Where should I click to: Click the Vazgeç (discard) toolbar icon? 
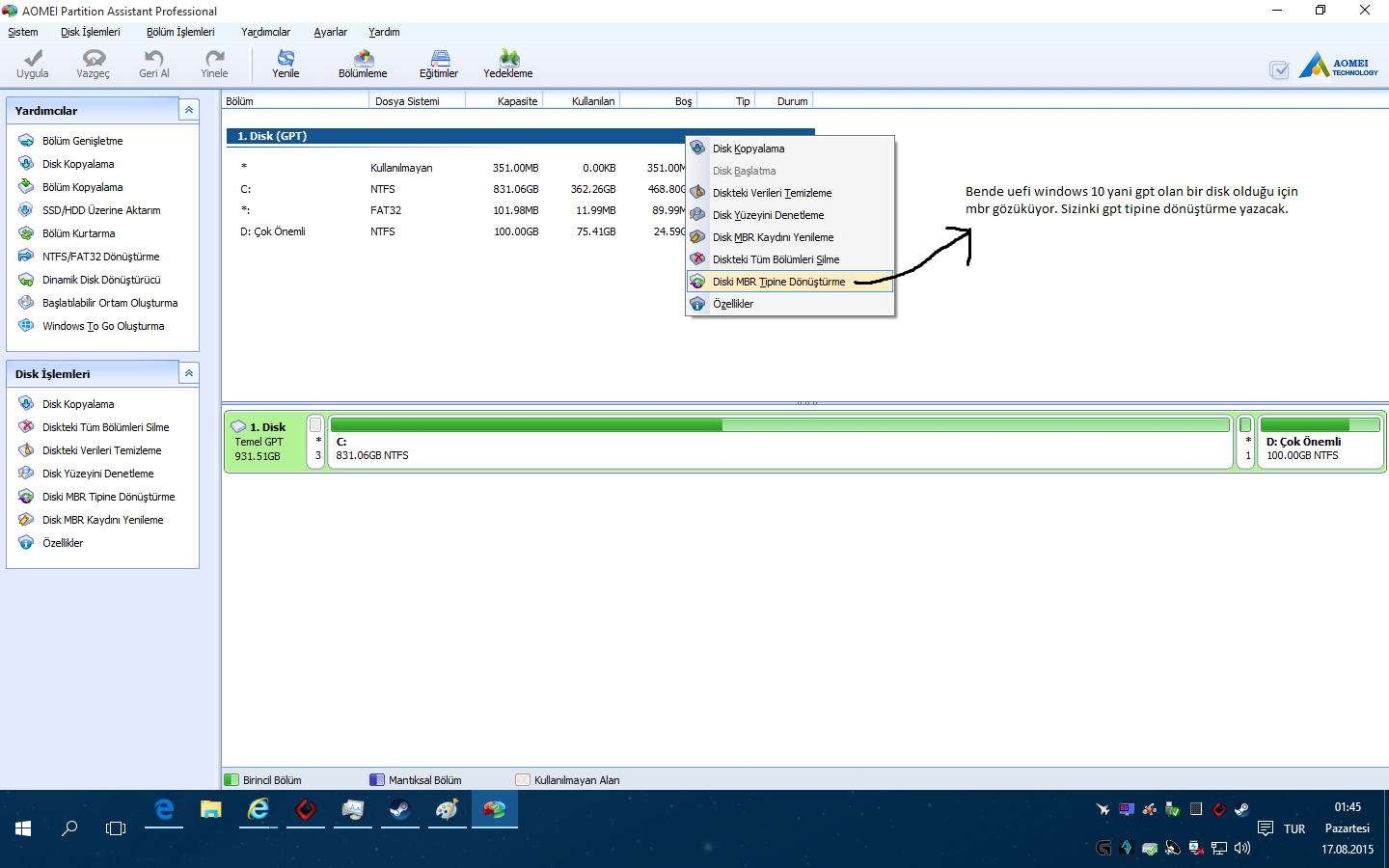coord(94,58)
